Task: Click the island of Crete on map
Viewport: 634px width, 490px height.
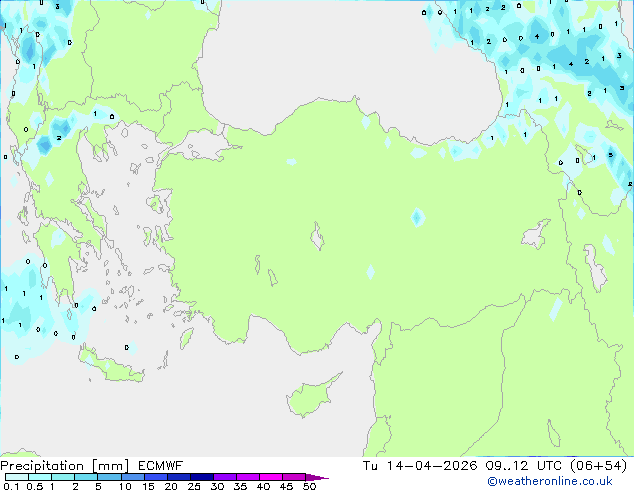Action: [x=111, y=366]
